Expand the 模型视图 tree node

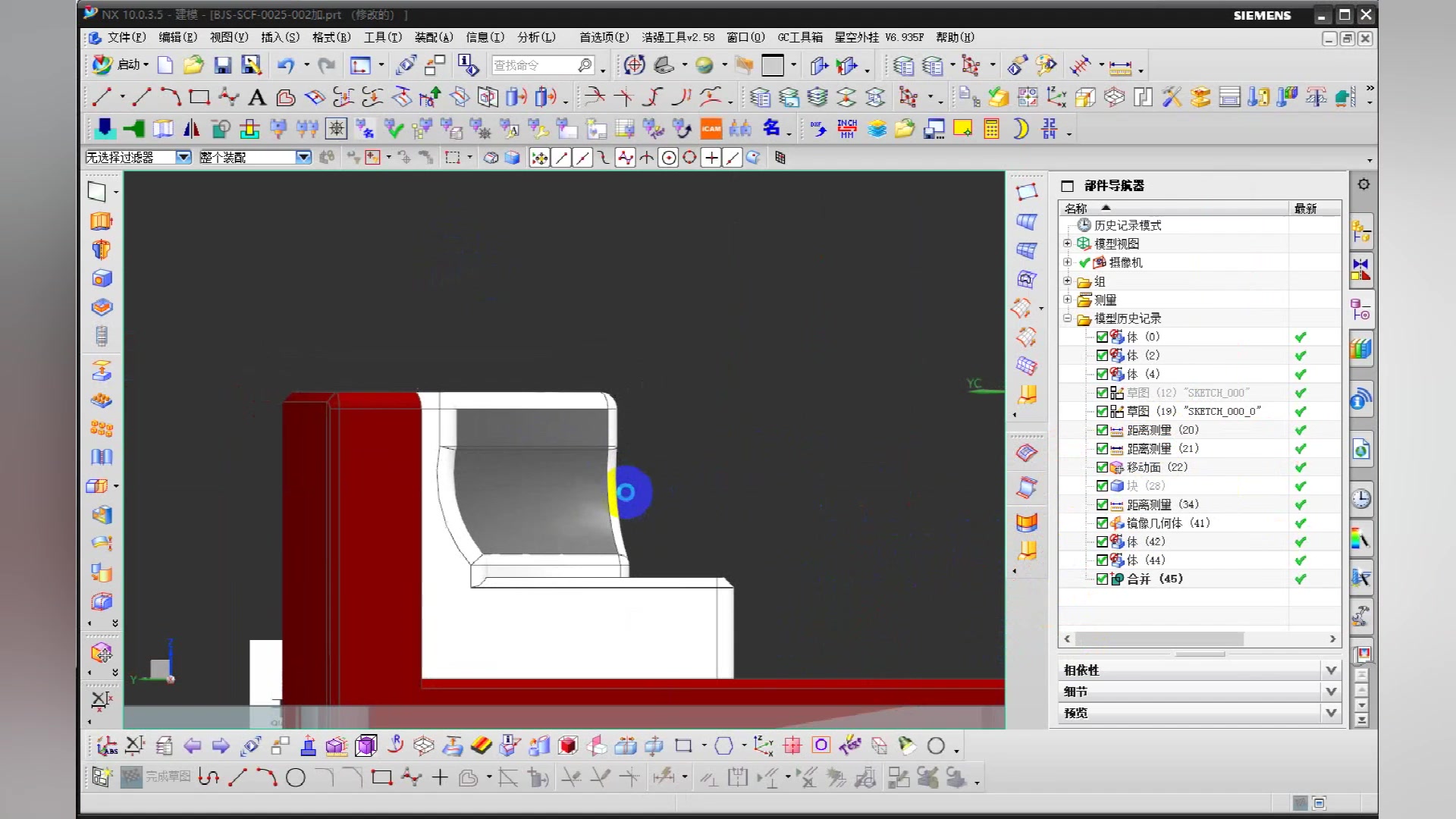click(x=1067, y=243)
